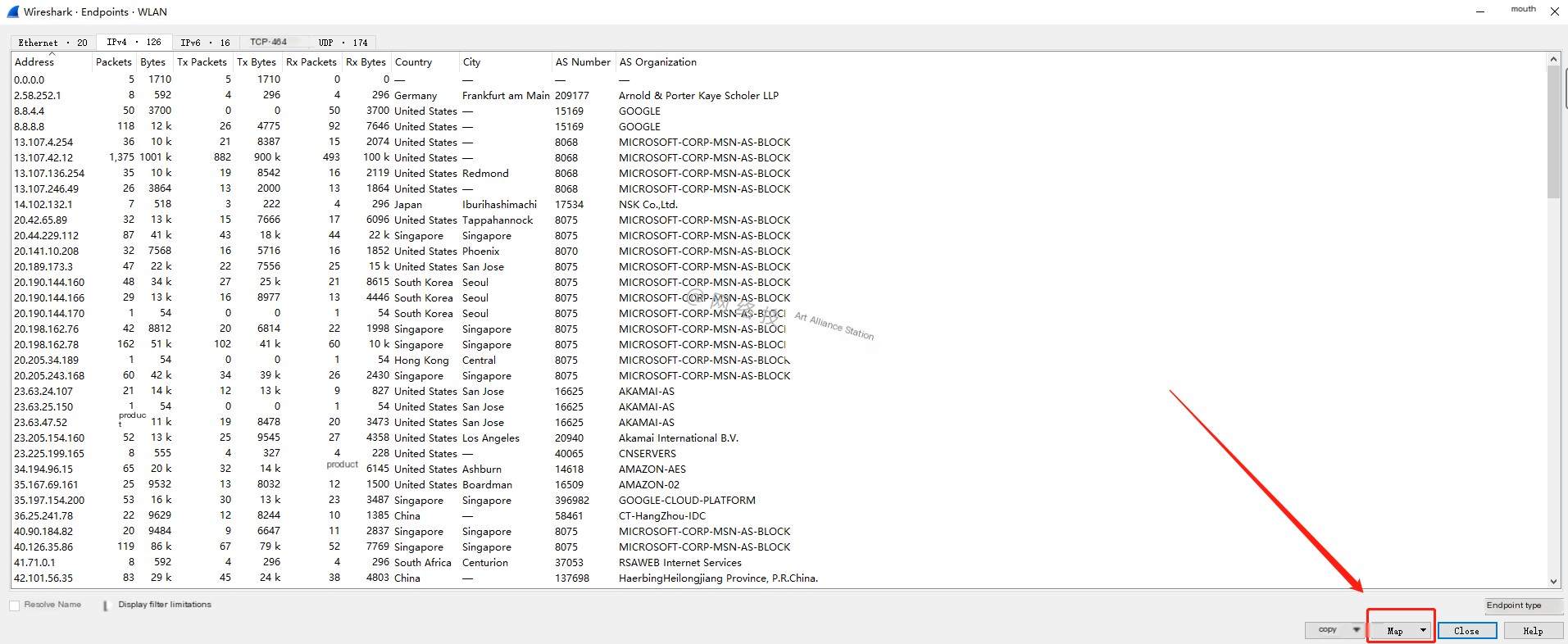Click the AMAZON-AES organization cell
Image resolution: width=1568 pixels, height=644 pixels.
point(652,469)
